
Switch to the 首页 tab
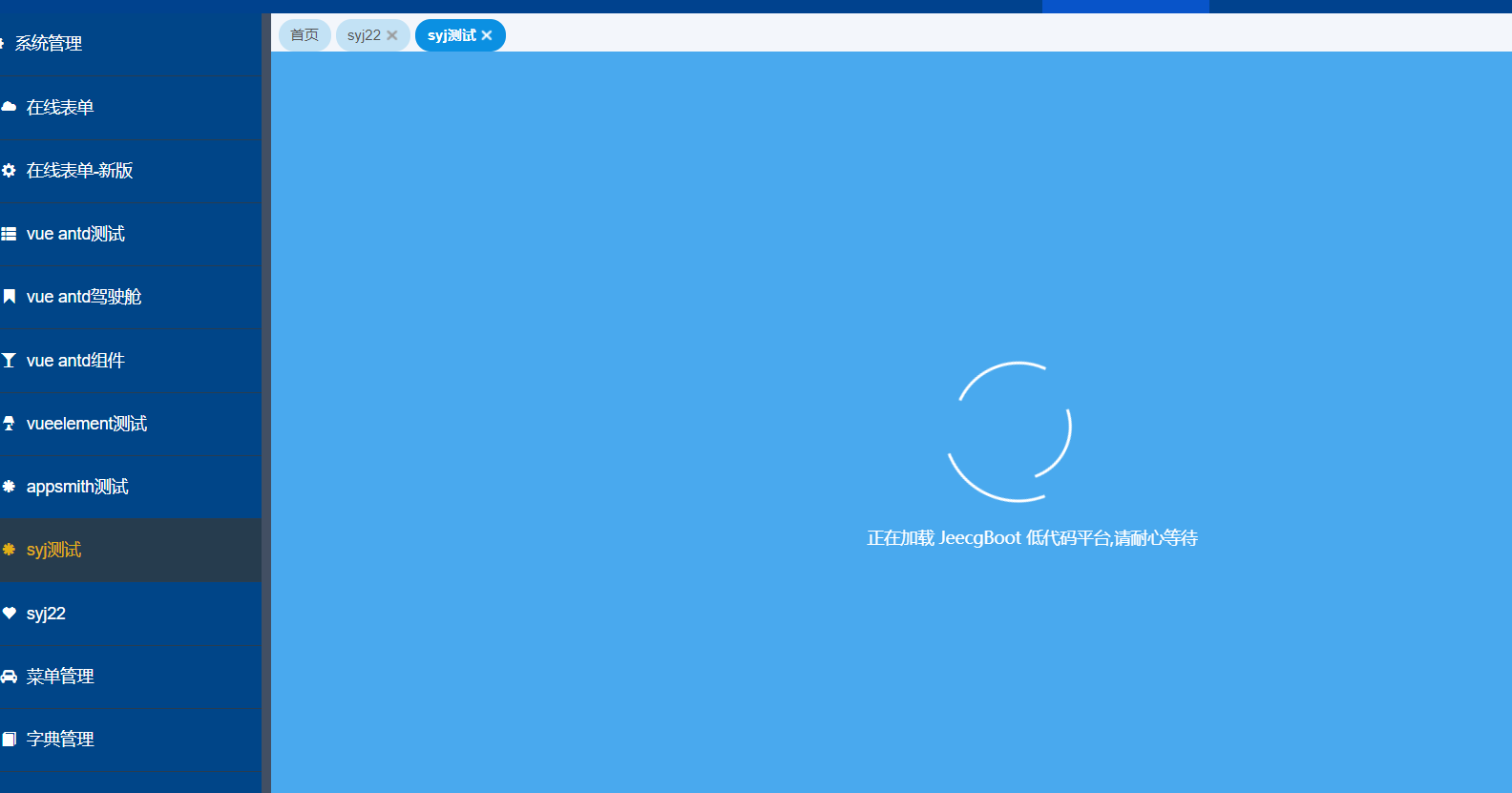(304, 35)
